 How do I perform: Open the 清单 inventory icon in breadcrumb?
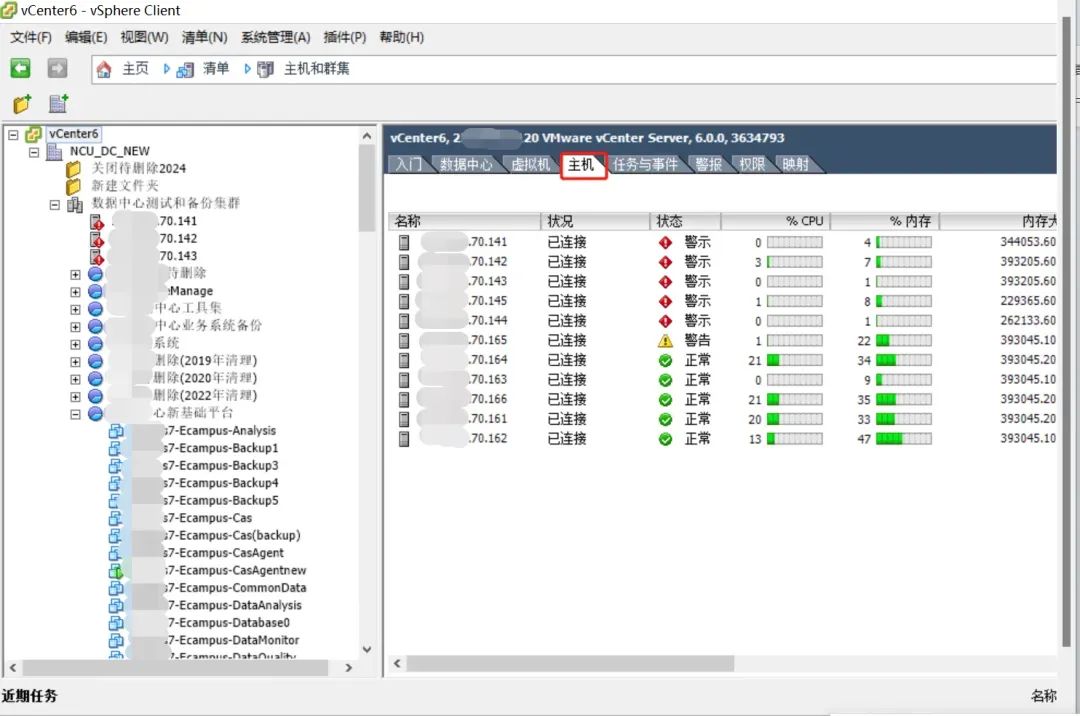[185, 70]
